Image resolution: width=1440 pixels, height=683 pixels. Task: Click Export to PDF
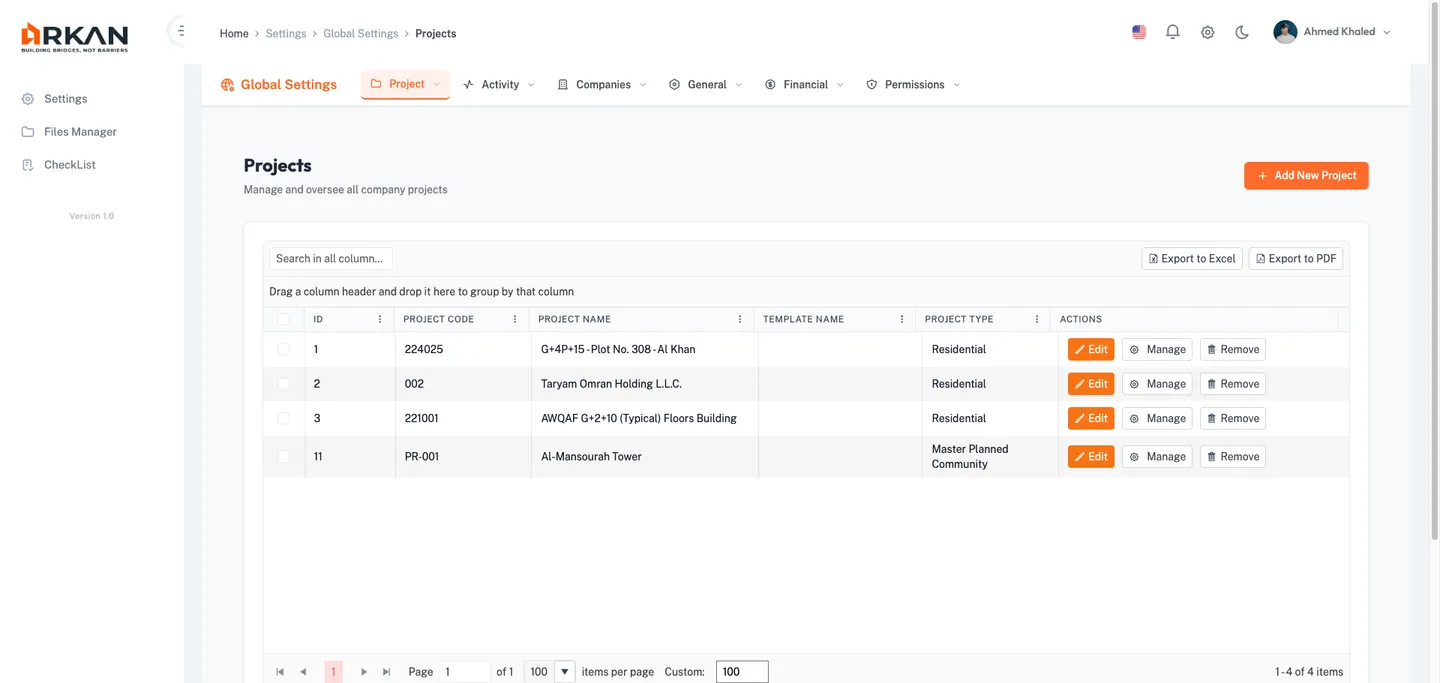click(1295, 258)
